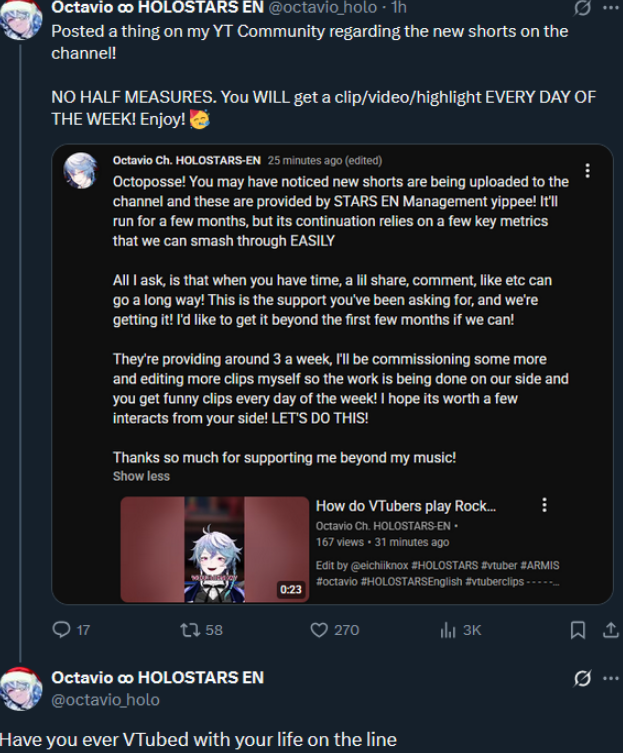
Task: Share the shorts announcement tweet
Action: [x=611, y=630]
